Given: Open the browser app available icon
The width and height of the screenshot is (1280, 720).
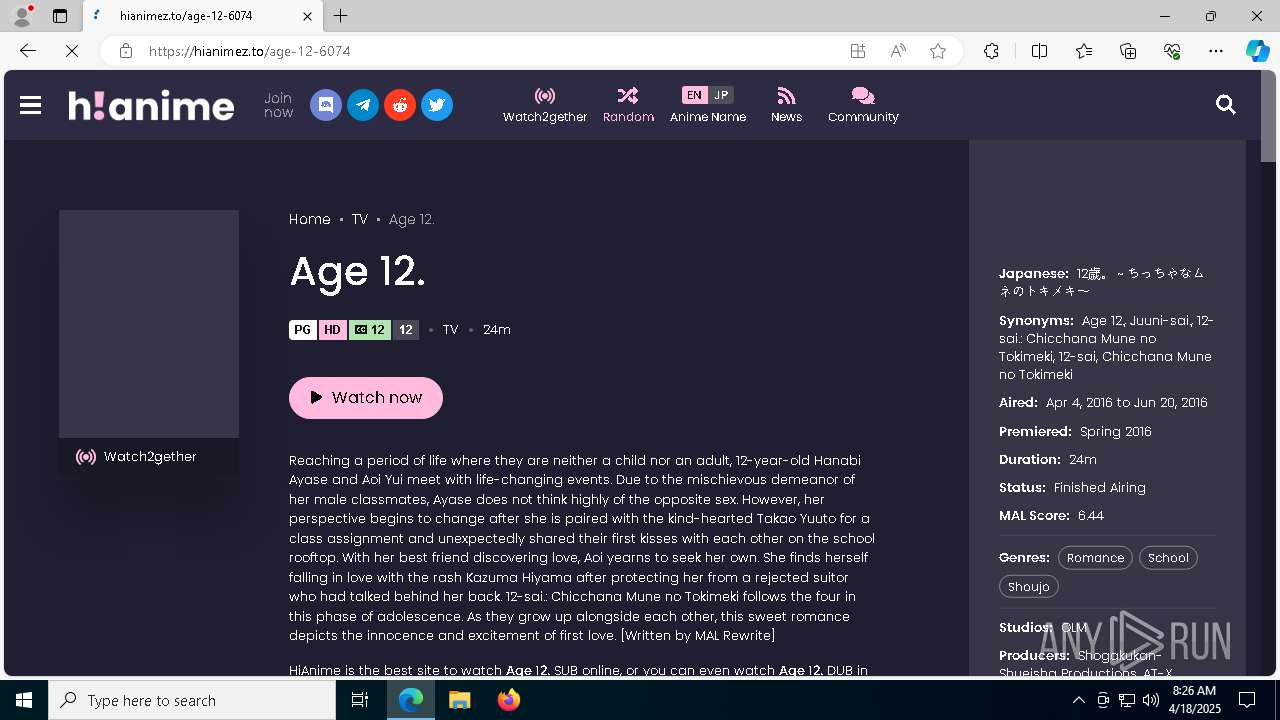Looking at the screenshot, I should click(858, 51).
